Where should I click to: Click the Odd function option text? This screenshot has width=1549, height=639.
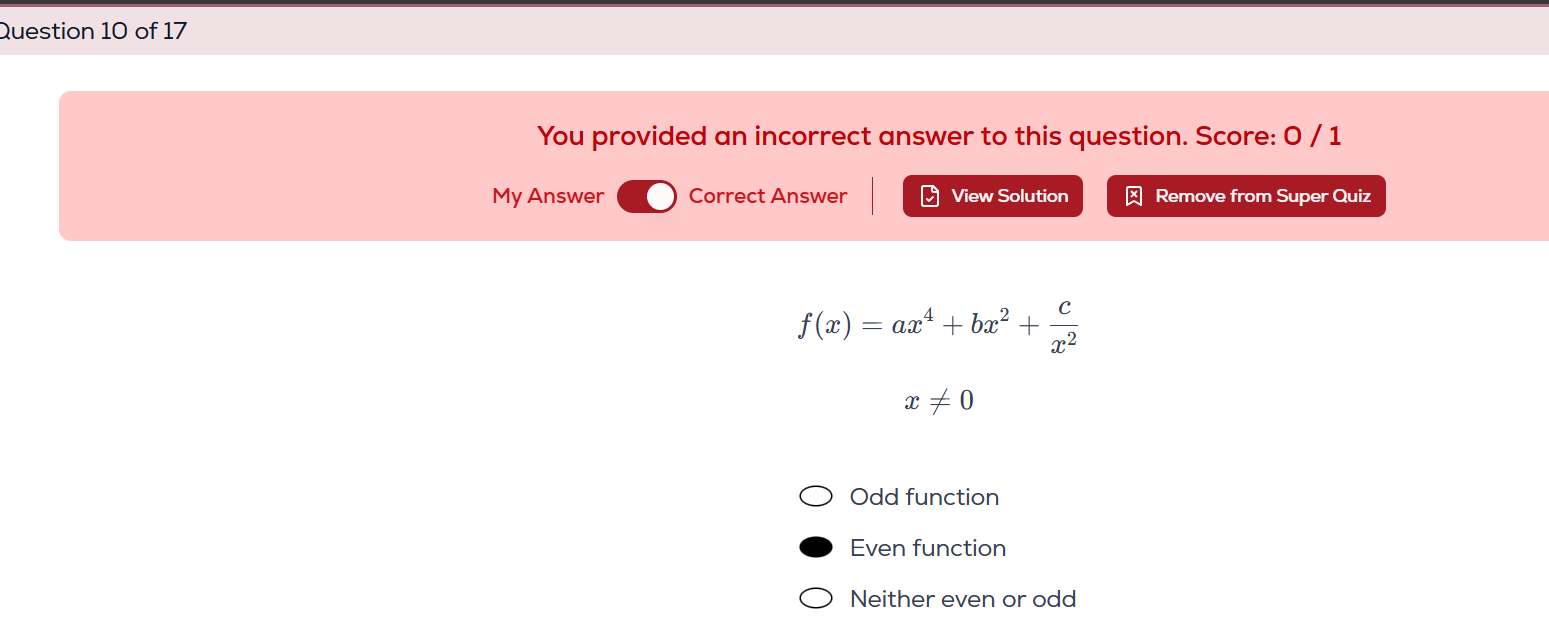(924, 497)
